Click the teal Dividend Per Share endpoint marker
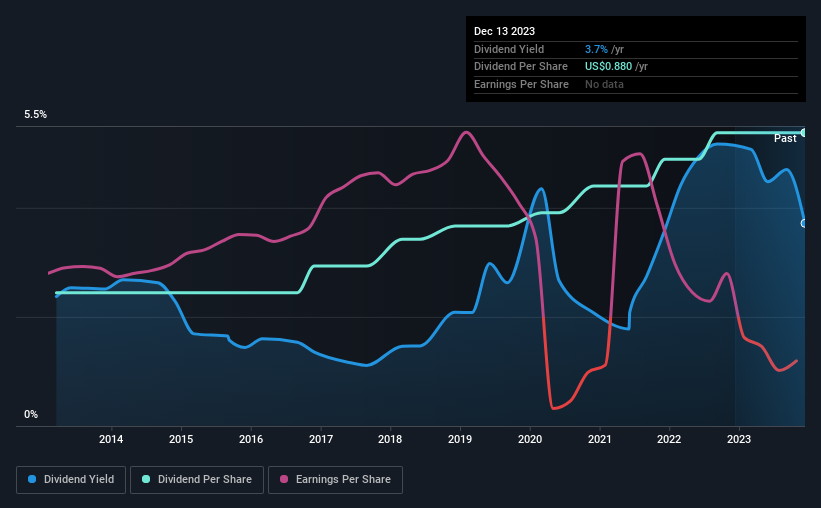The image size is (821, 508). [804, 132]
